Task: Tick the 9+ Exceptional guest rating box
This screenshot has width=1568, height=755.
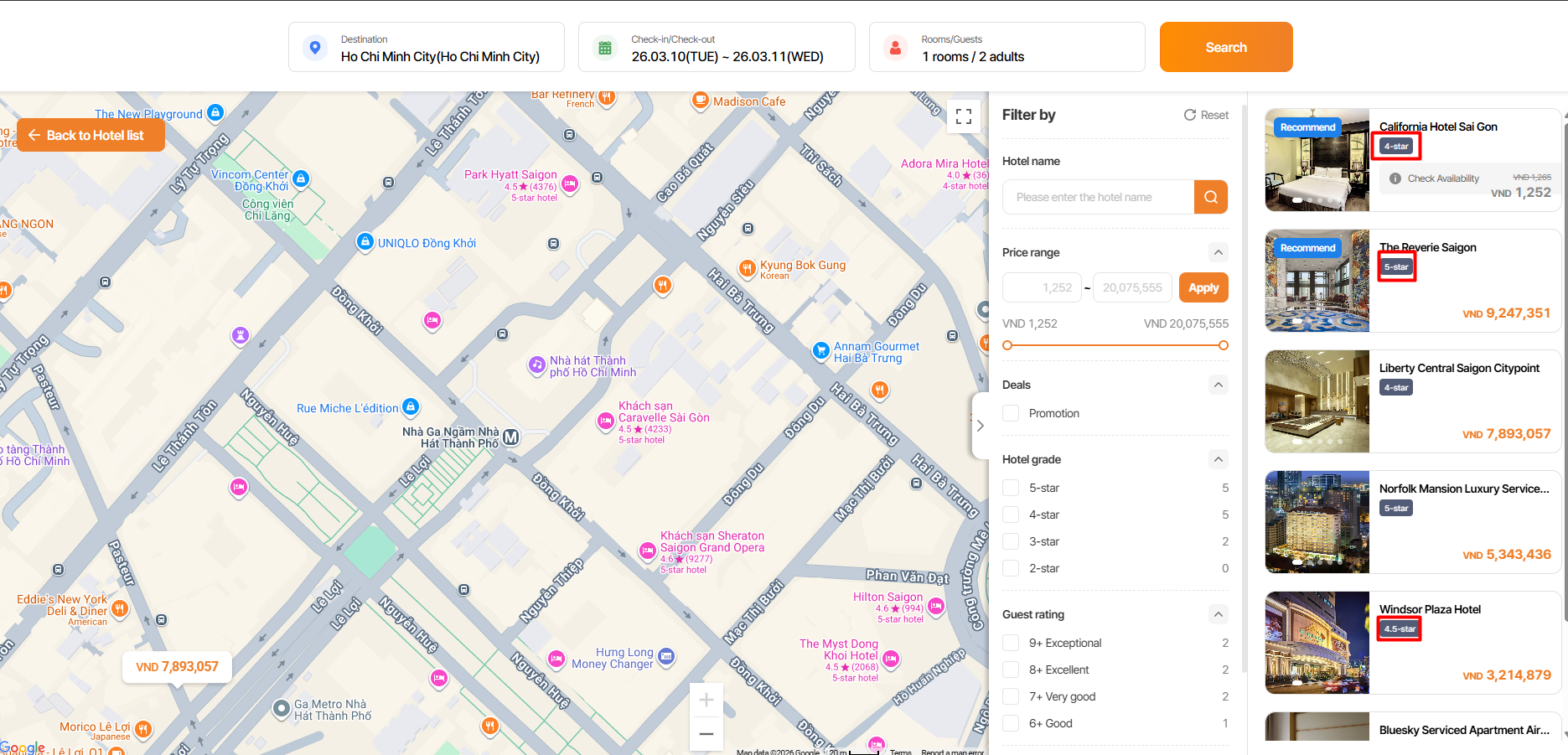Action: (1011, 643)
